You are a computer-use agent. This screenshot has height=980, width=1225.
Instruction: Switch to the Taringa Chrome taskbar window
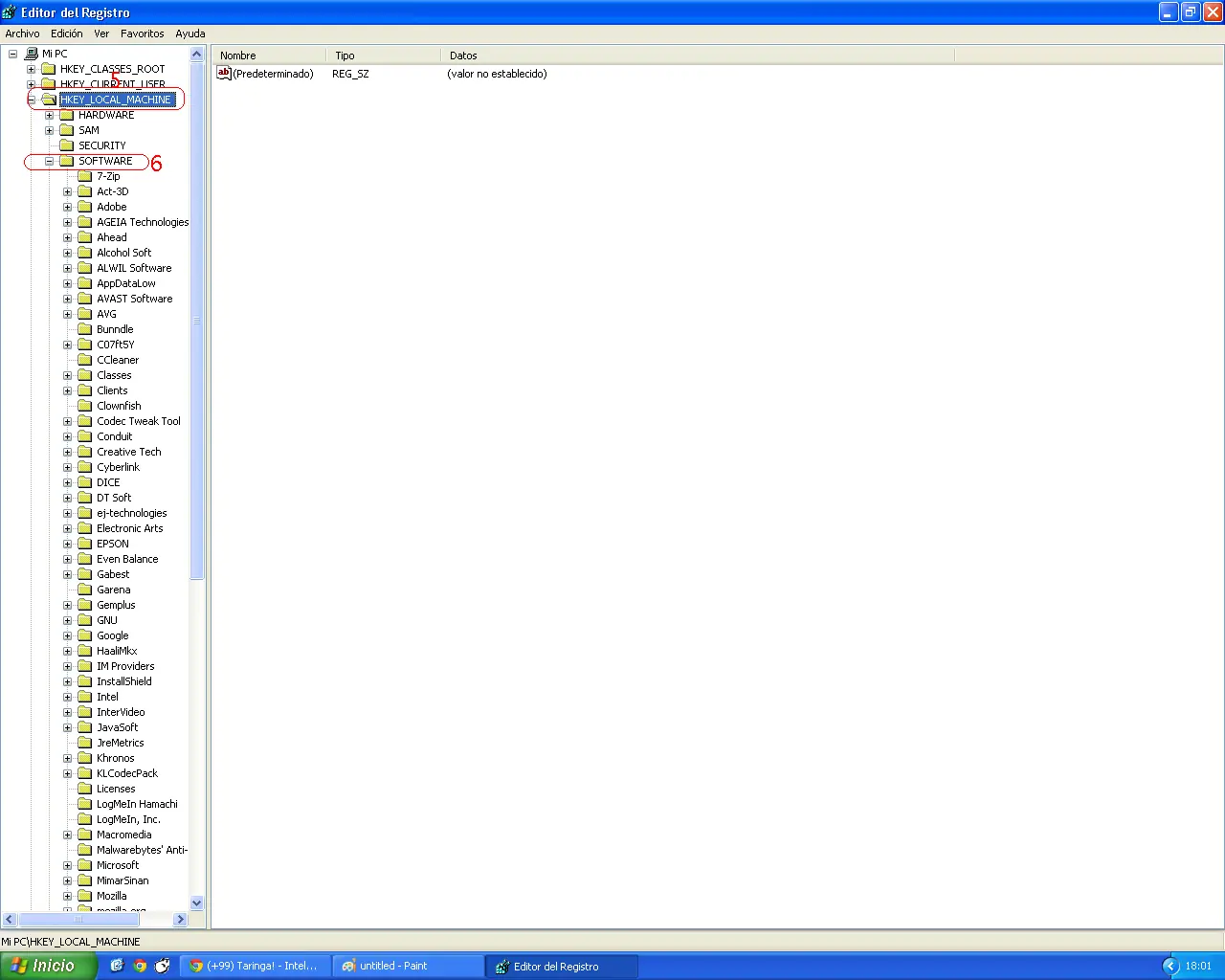255,966
